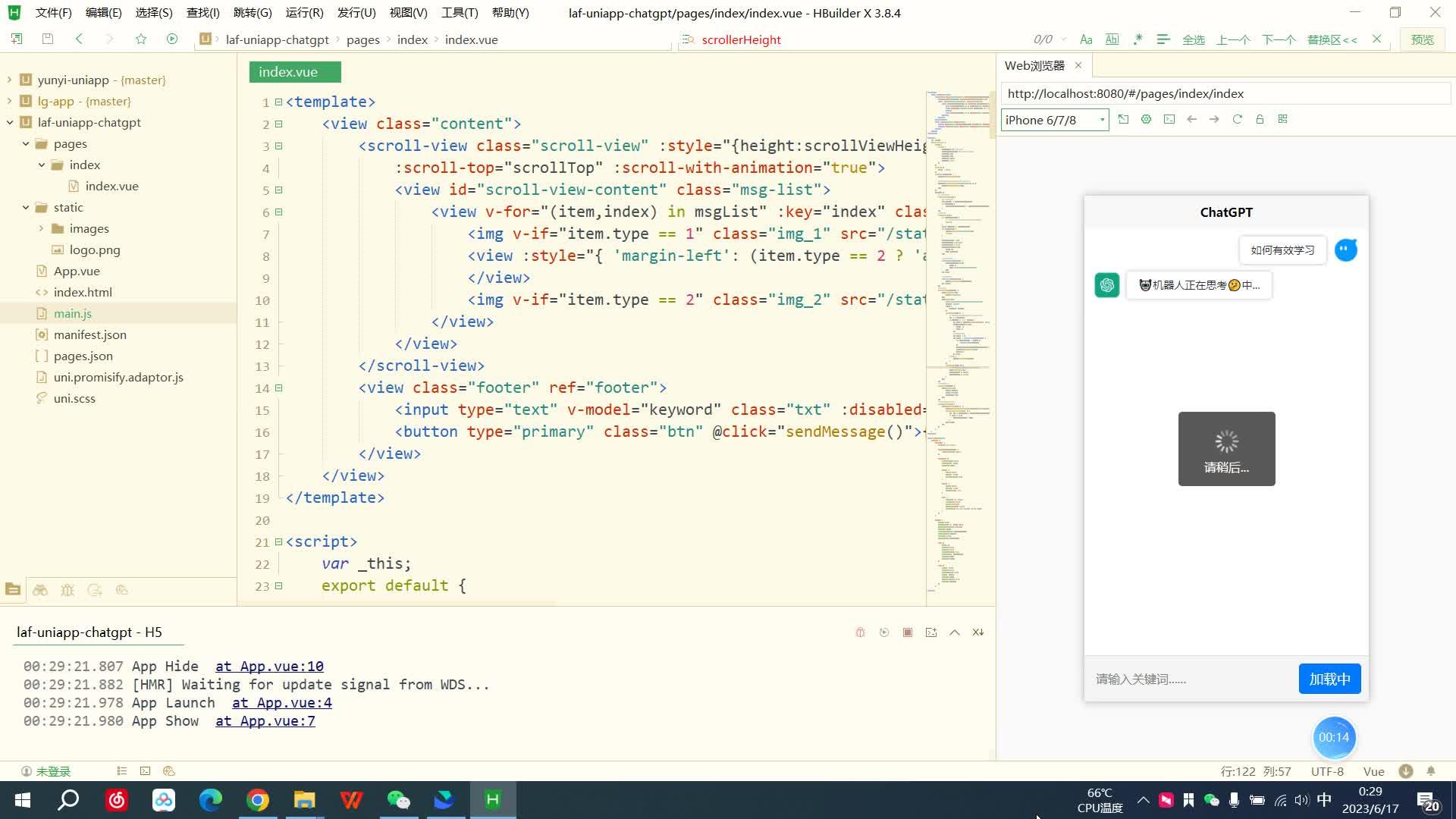Expand the yunyi-uniapp project tree
1456x819 pixels.
pos(9,80)
